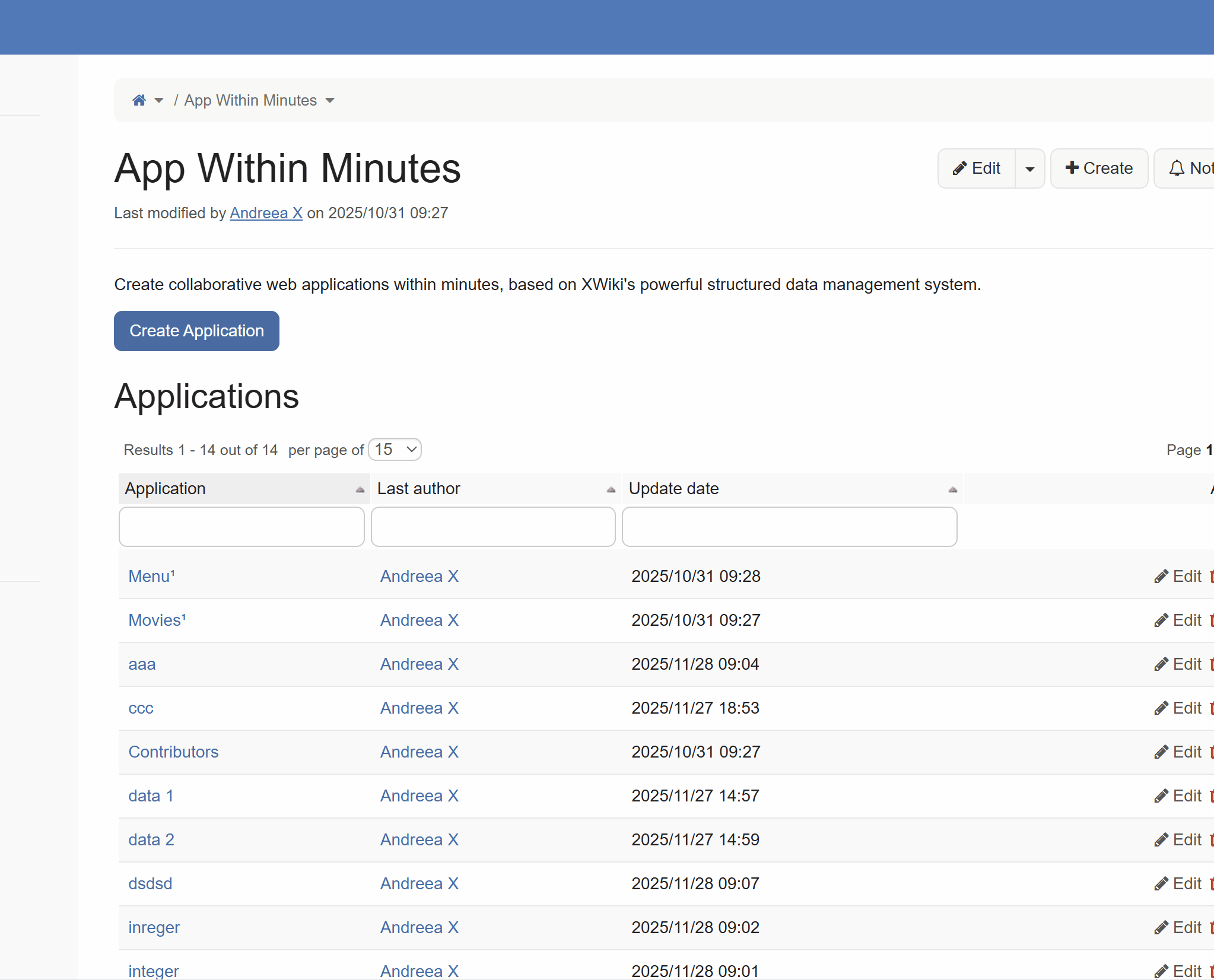Open the results per page selector
The image size is (1214, 980).
pos(395,450)
